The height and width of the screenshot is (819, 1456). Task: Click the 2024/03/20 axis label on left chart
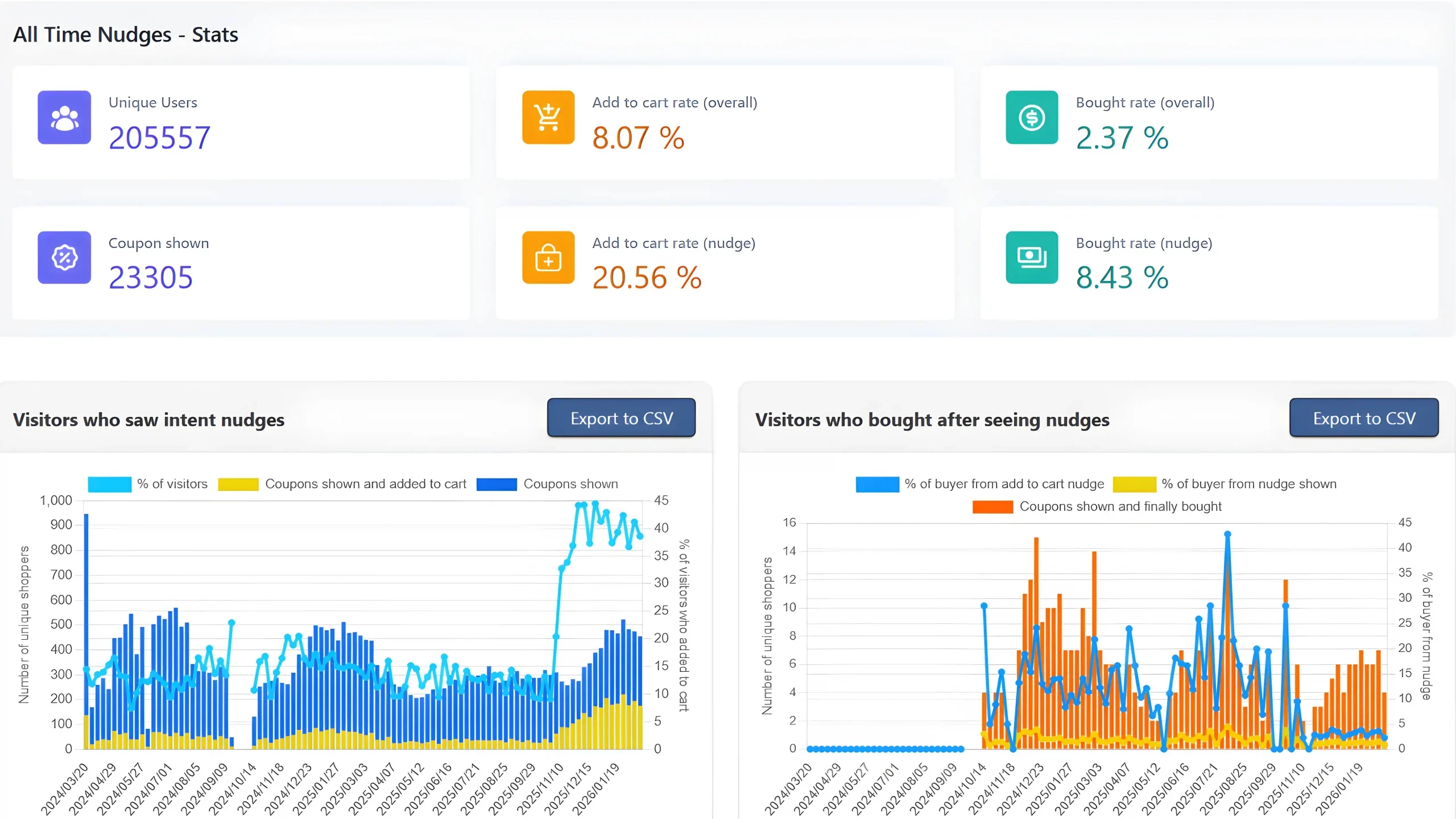coord(64,789)
